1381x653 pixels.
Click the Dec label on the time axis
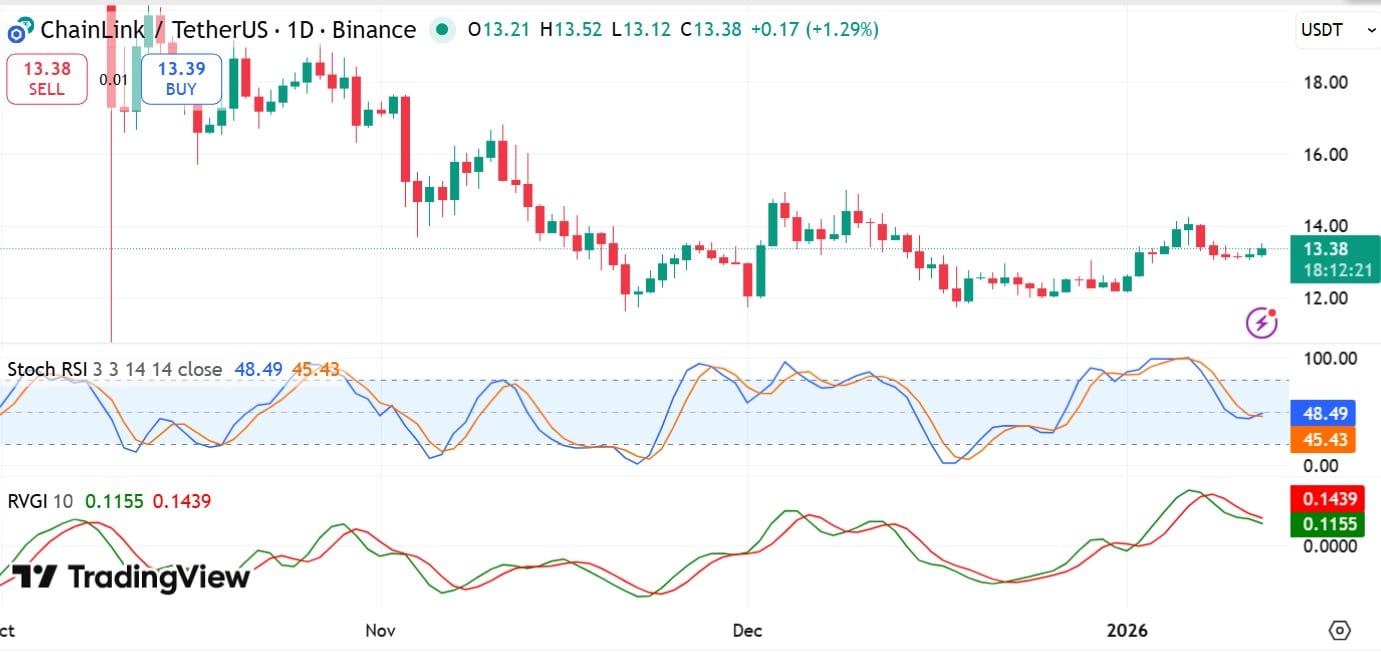click(747, 631)
